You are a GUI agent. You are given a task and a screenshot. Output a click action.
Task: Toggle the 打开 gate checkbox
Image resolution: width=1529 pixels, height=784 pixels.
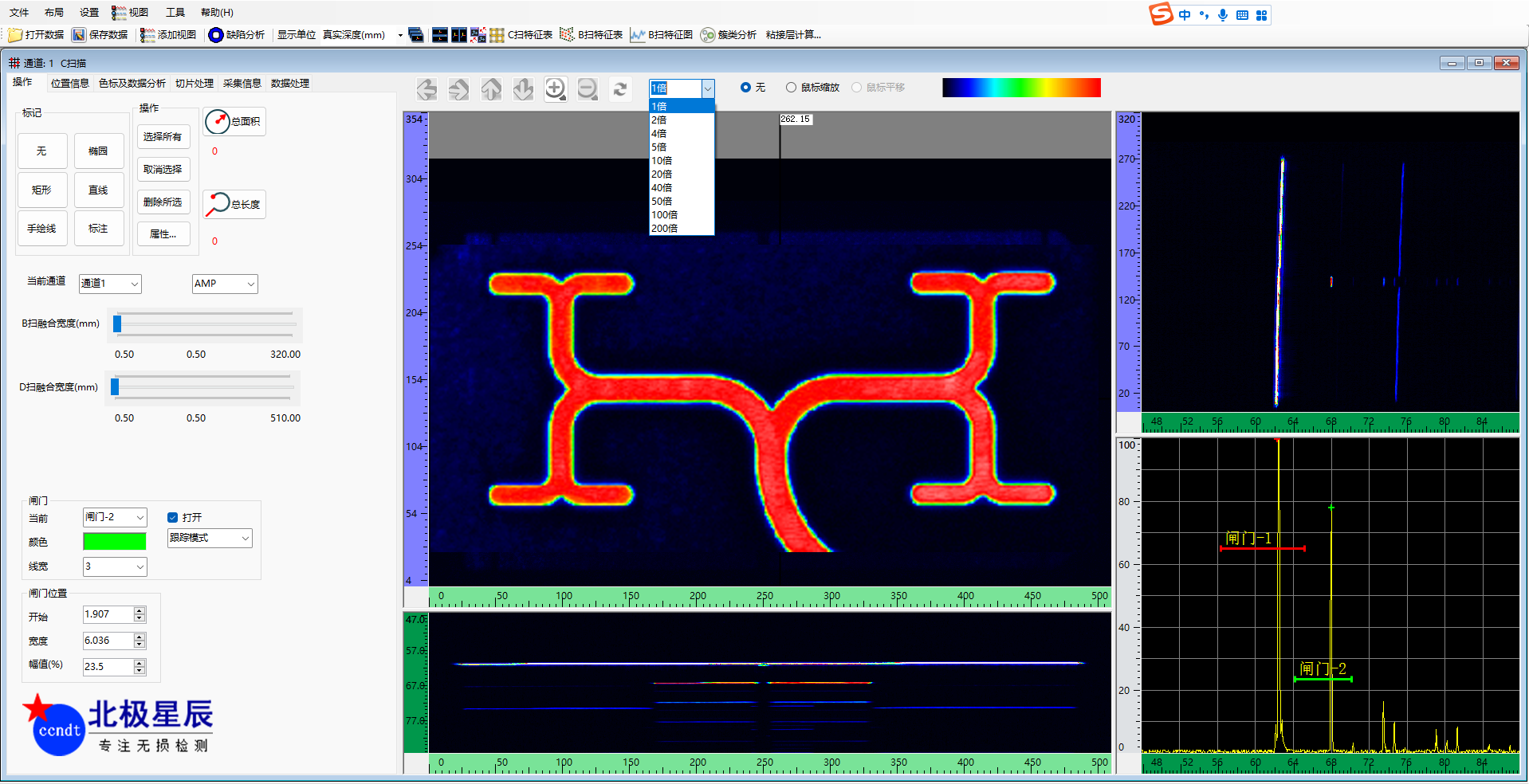[x=172, y=518]
